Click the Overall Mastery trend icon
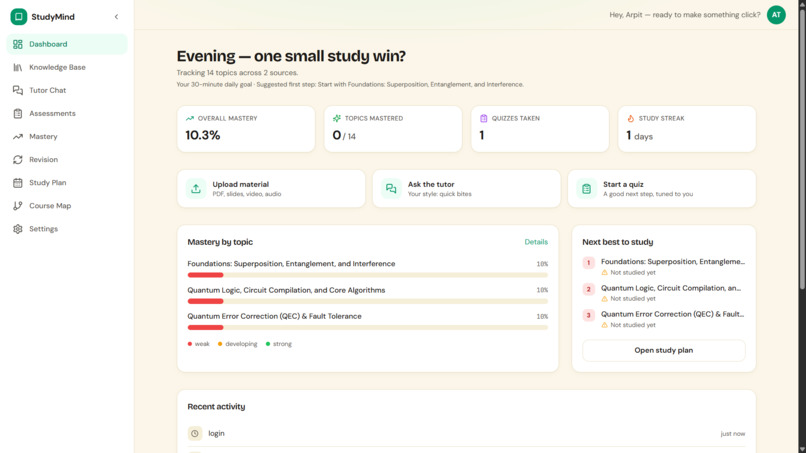 [x=190, y=118]
